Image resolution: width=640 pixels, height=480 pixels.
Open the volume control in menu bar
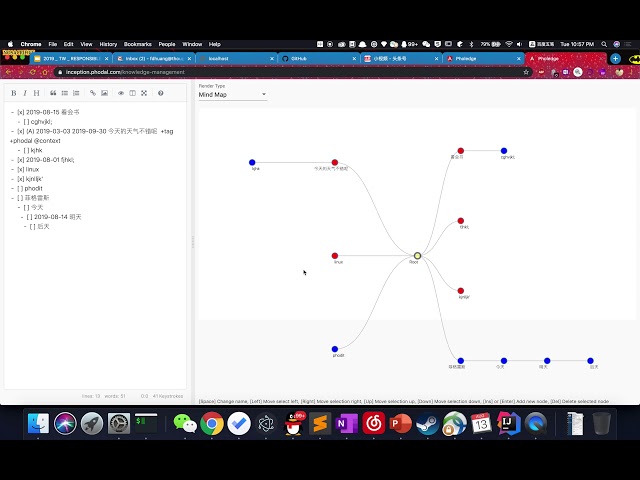[519, 44]
